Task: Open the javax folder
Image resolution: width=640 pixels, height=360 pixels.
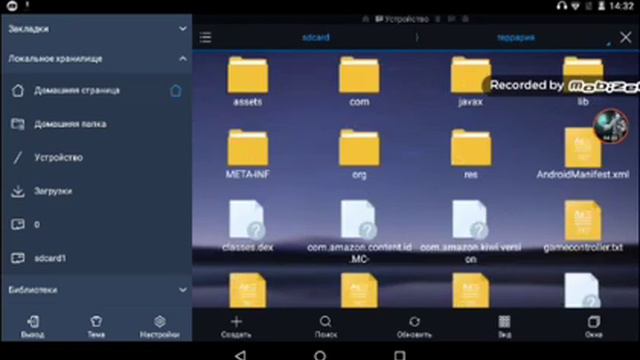Action: [470, 82]
